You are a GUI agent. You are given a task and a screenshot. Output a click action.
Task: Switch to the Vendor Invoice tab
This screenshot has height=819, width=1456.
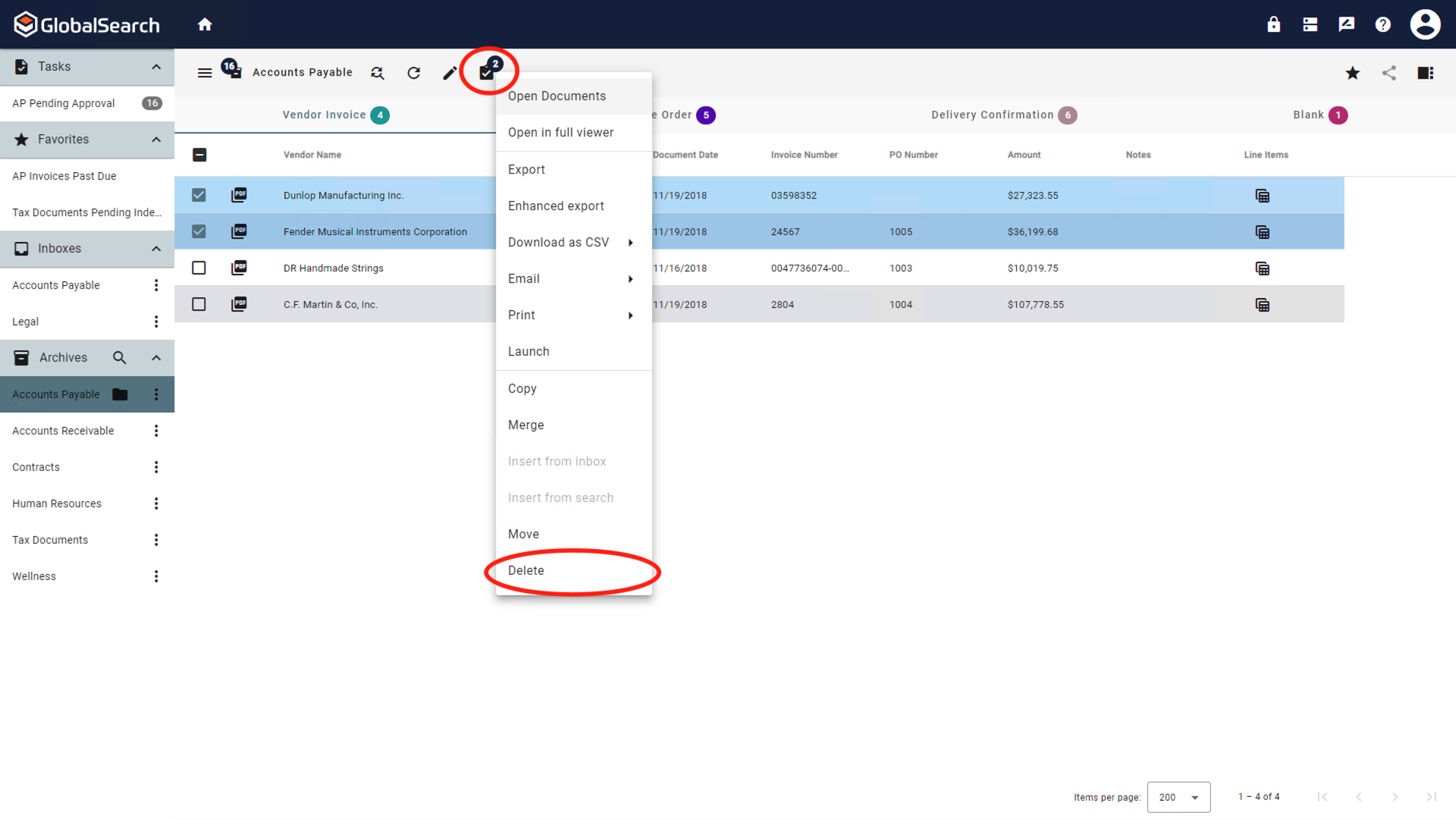(x=325, y=115)
